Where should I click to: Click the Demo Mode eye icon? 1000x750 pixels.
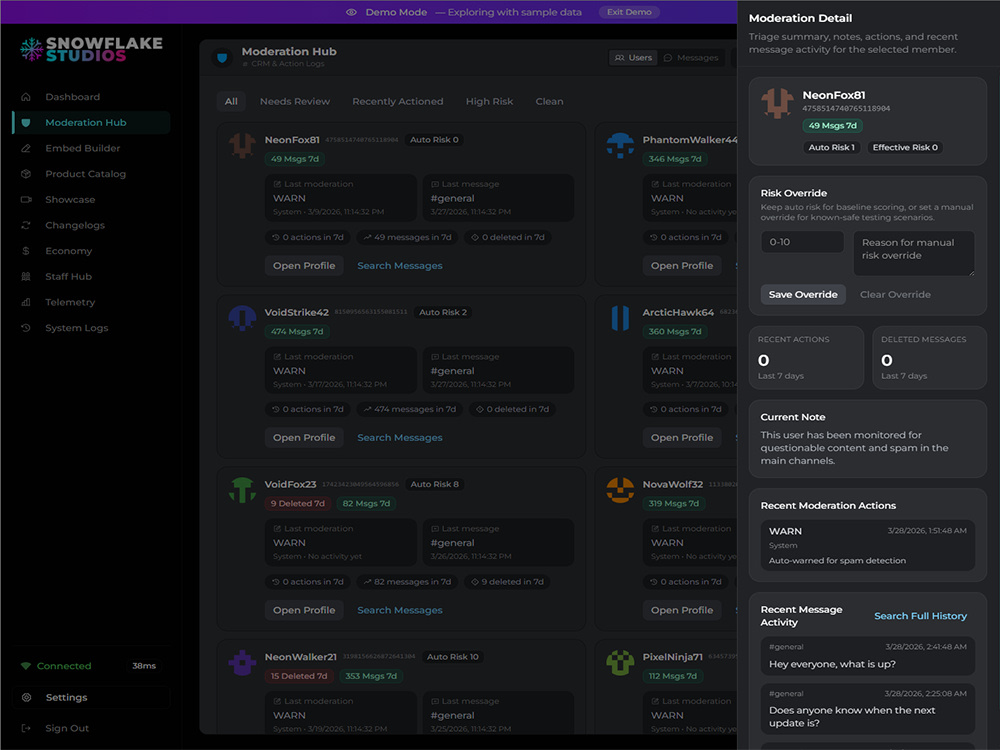pos(351,12)
